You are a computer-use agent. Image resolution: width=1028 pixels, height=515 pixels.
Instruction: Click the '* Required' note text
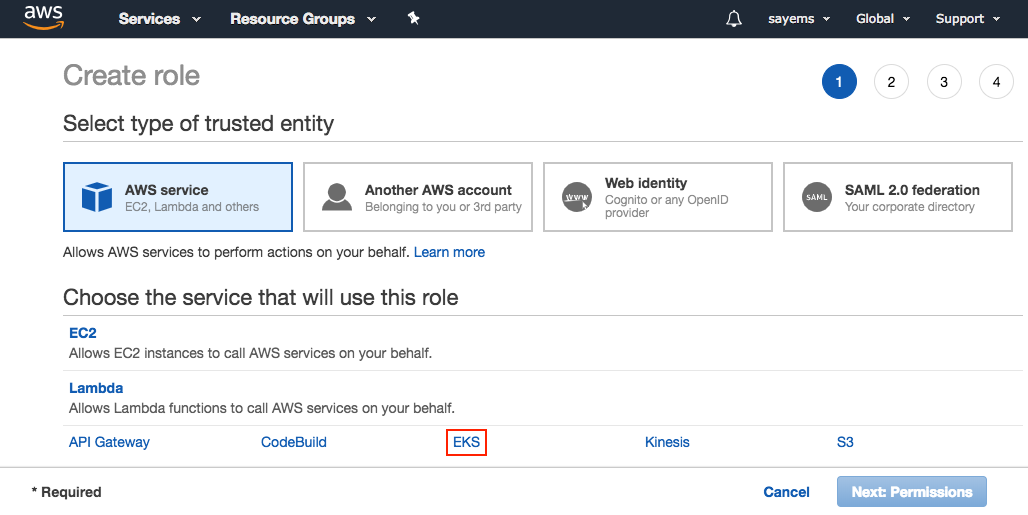[x=66, y=492]
